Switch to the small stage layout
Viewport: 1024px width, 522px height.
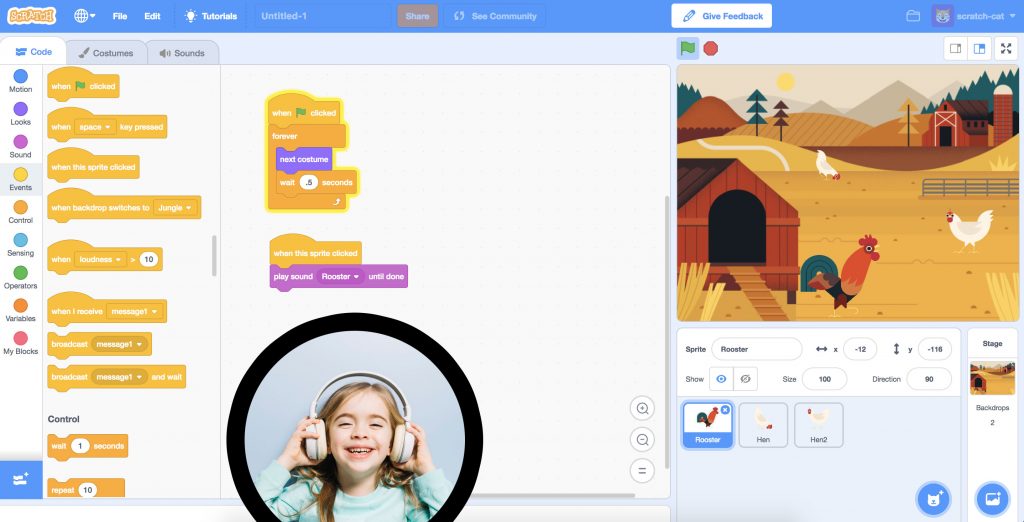[955, 48]
